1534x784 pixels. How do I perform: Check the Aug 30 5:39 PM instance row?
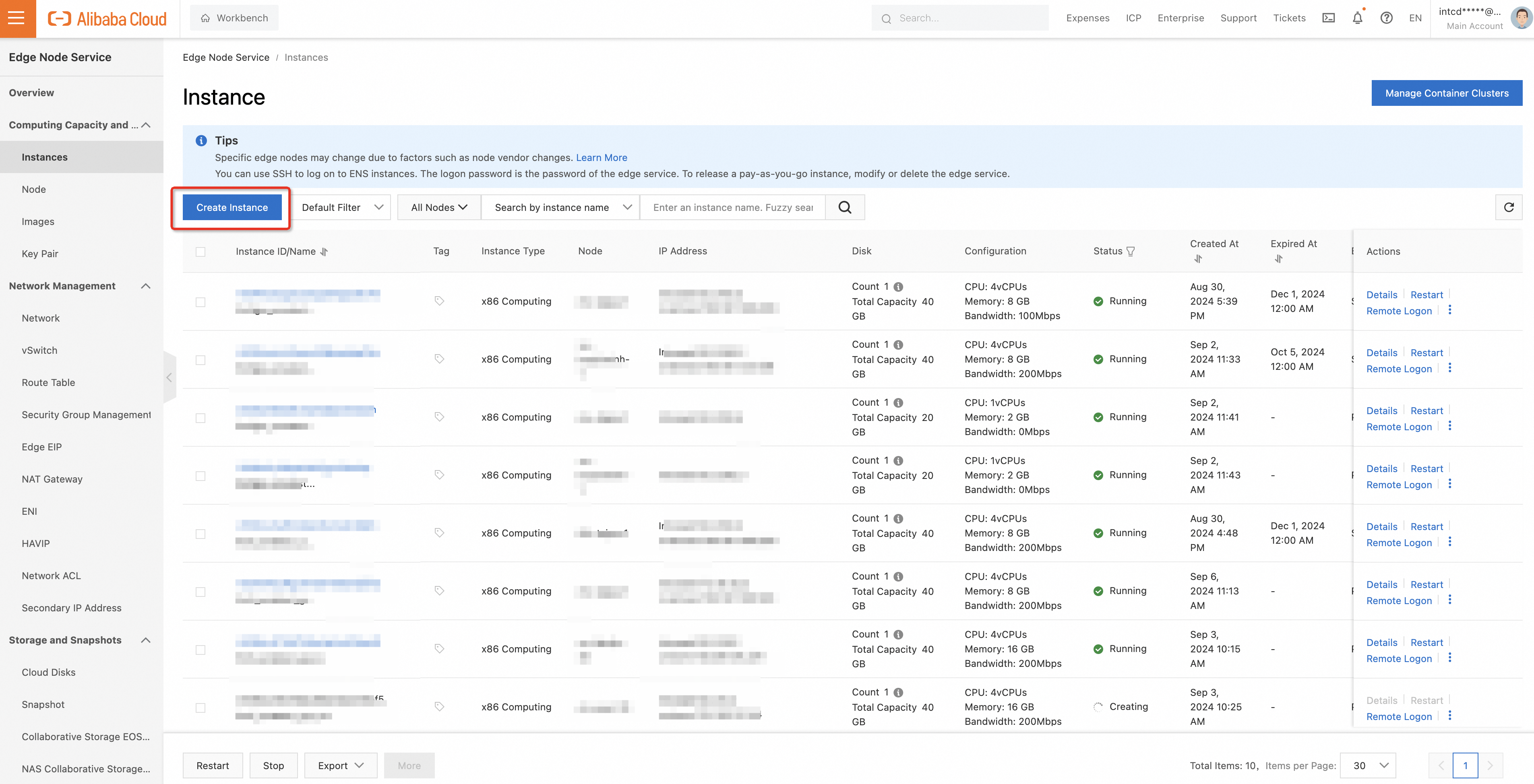coord(201,302)
